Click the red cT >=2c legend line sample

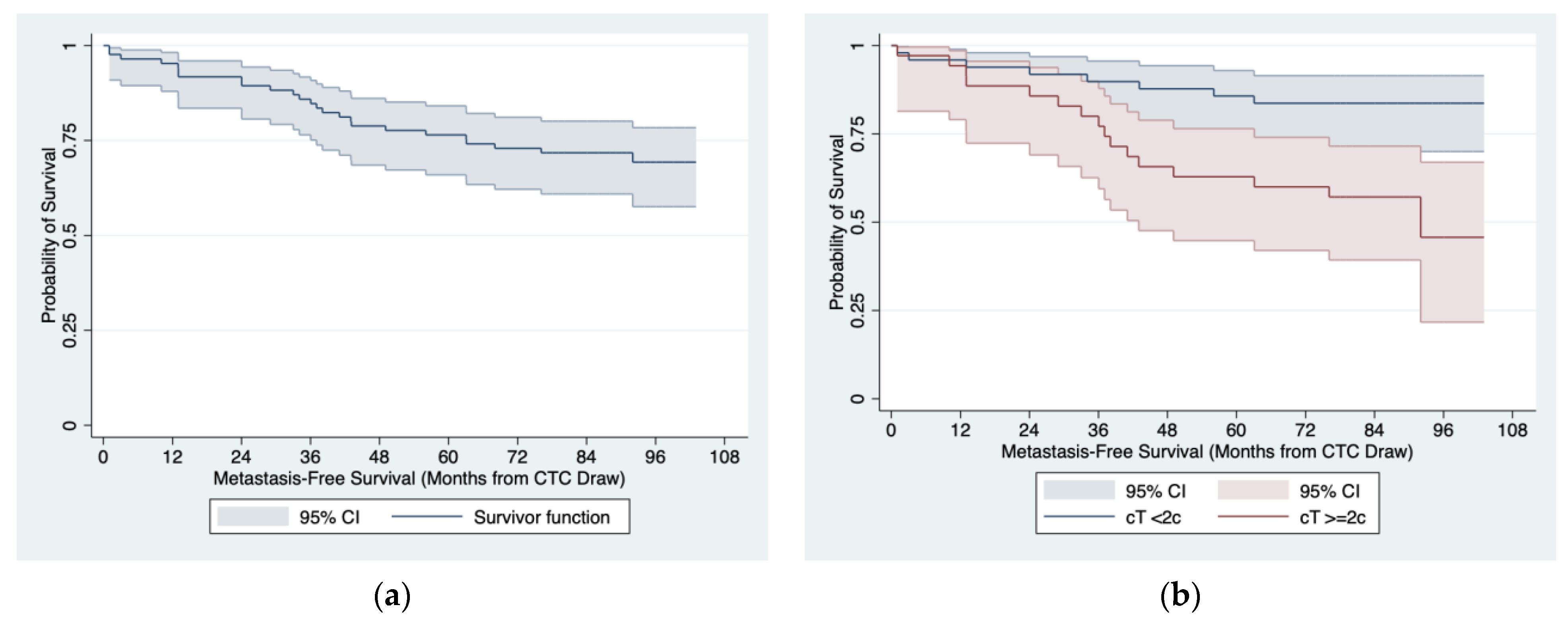click(1253, 517)
